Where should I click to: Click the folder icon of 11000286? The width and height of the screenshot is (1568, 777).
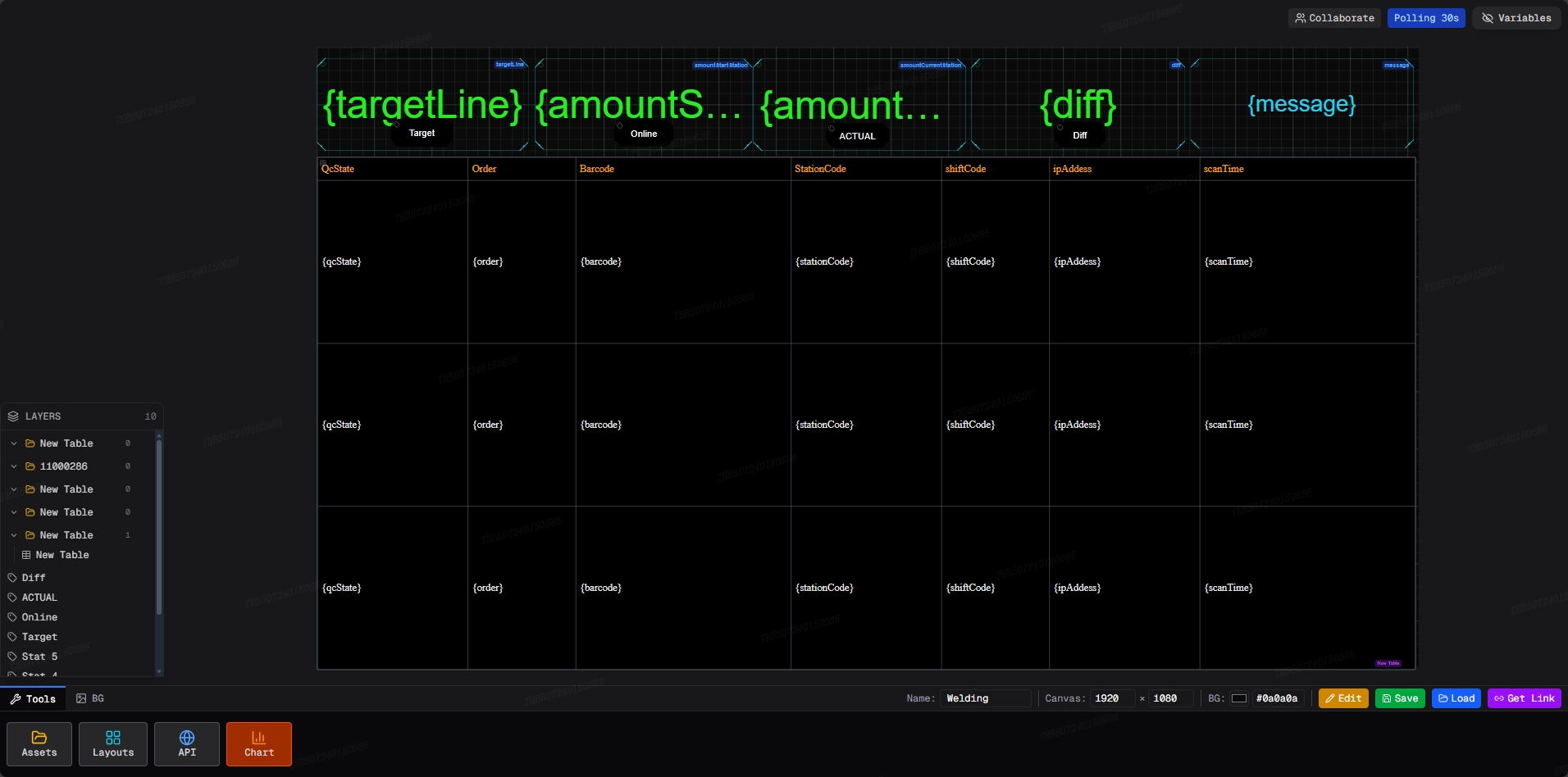(30, 466)
